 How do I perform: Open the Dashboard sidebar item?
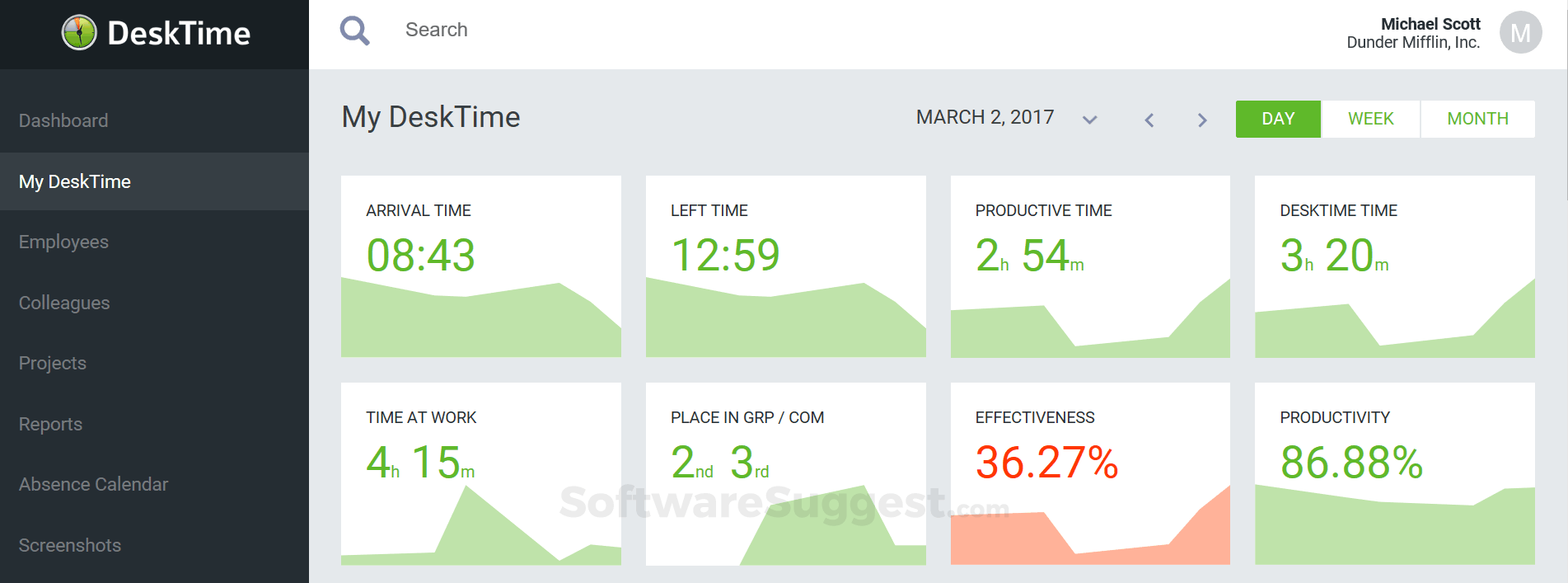click(x=63, y=120)
